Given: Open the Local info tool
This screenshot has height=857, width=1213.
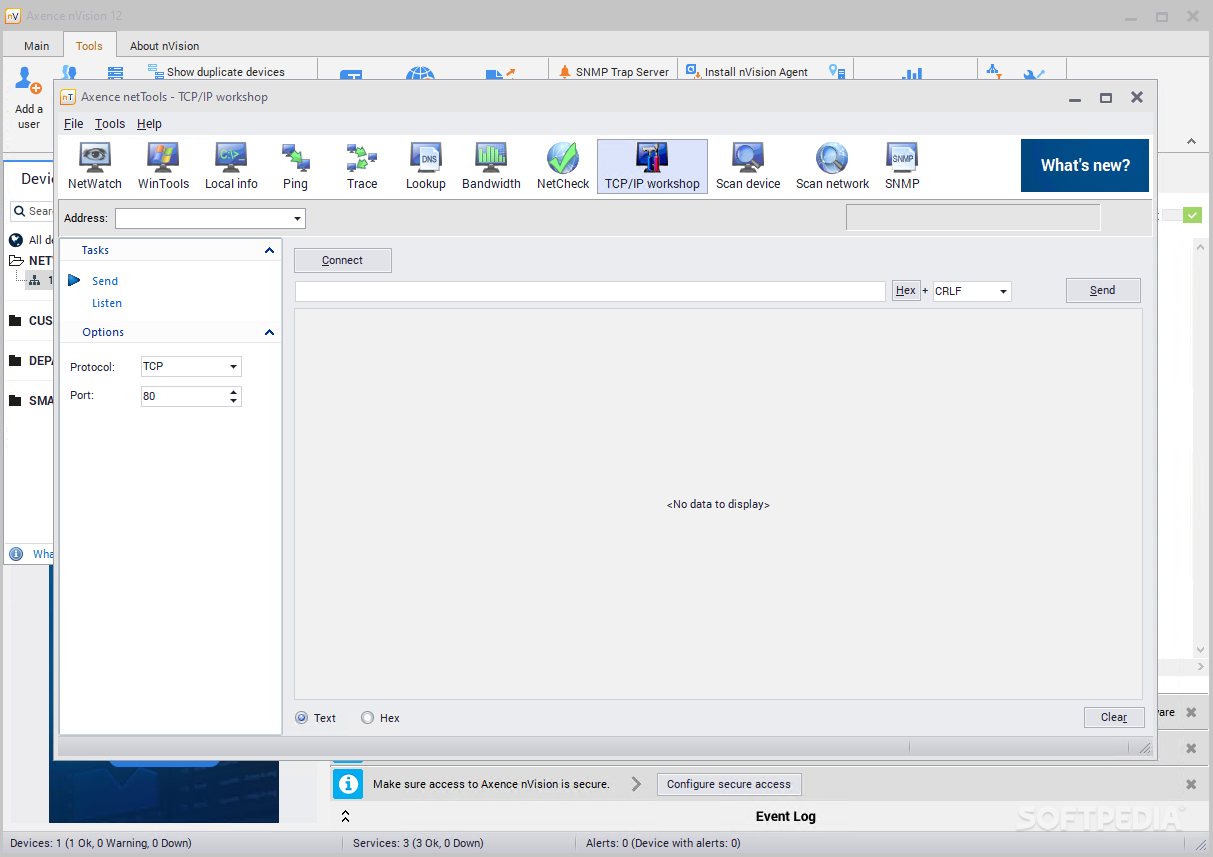Looking at the screenshot, I should tap(231, 166).
